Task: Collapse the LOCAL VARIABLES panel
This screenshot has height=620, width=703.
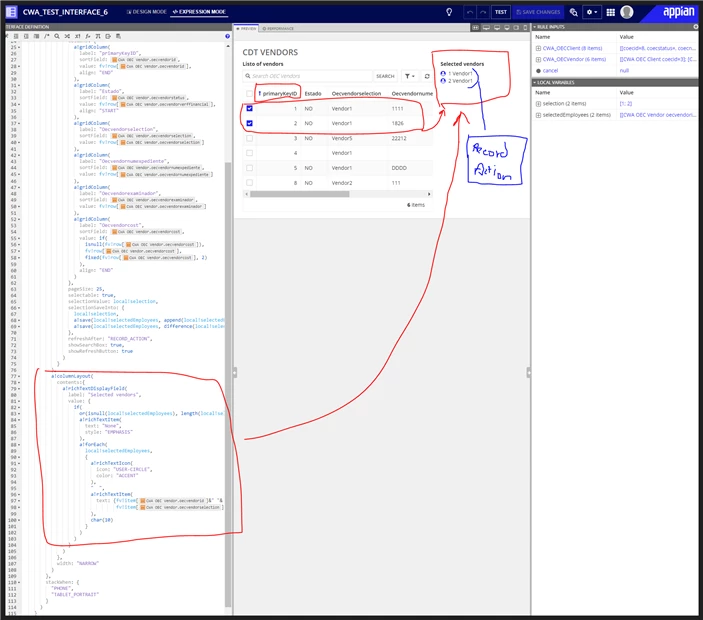Action: (535, 82)
